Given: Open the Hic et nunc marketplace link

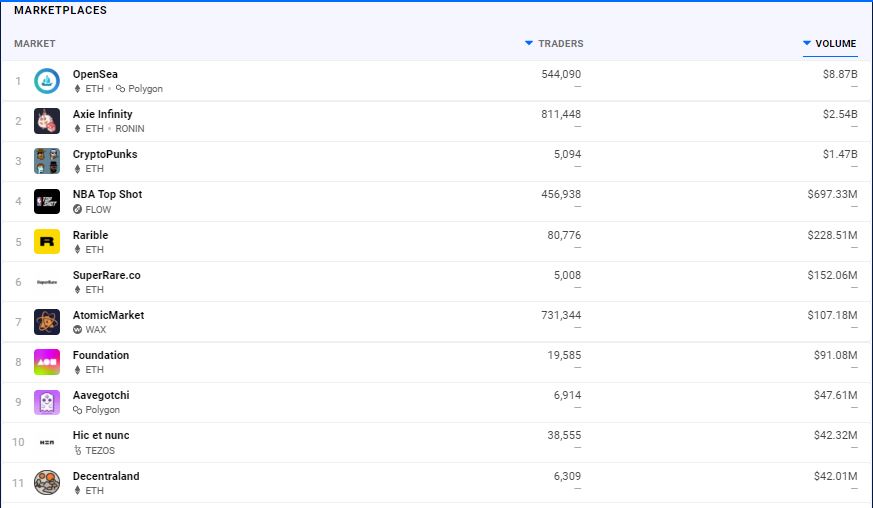Looking at the screenshot, I should tap(101, 436).
